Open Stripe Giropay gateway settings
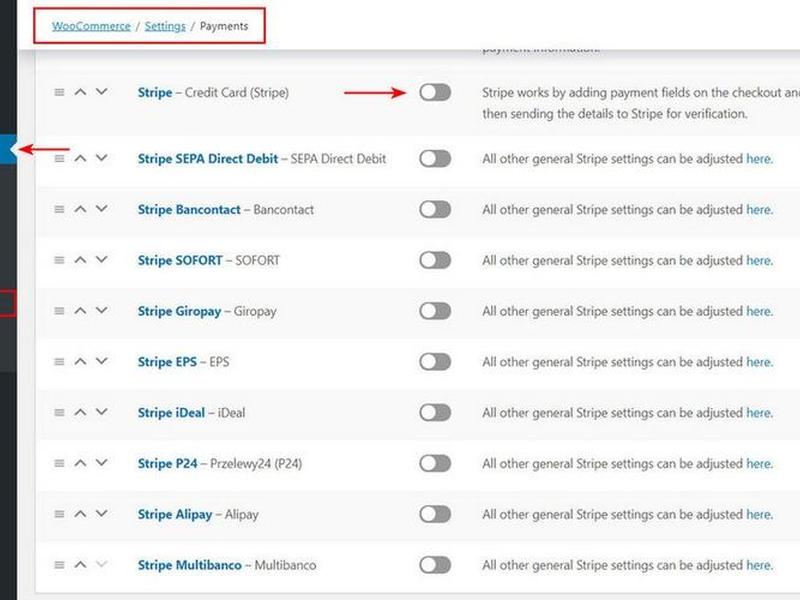Screen dimensions: 800x600 point(180,311)
